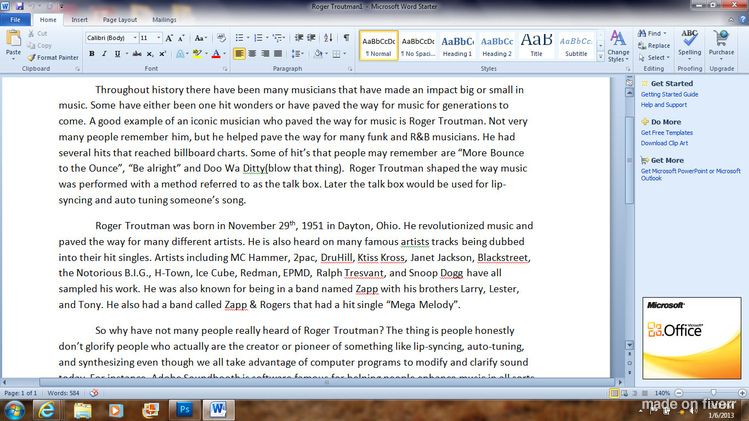This screenshot has height=421, width=749.
Task: Run Spelling check
Action: point(689,44)
